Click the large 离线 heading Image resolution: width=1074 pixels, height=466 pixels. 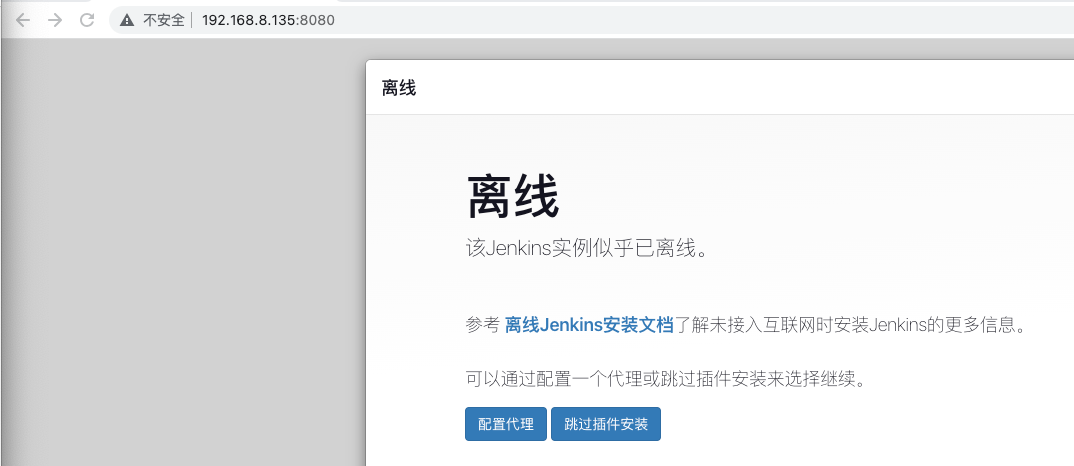(512, 197)
